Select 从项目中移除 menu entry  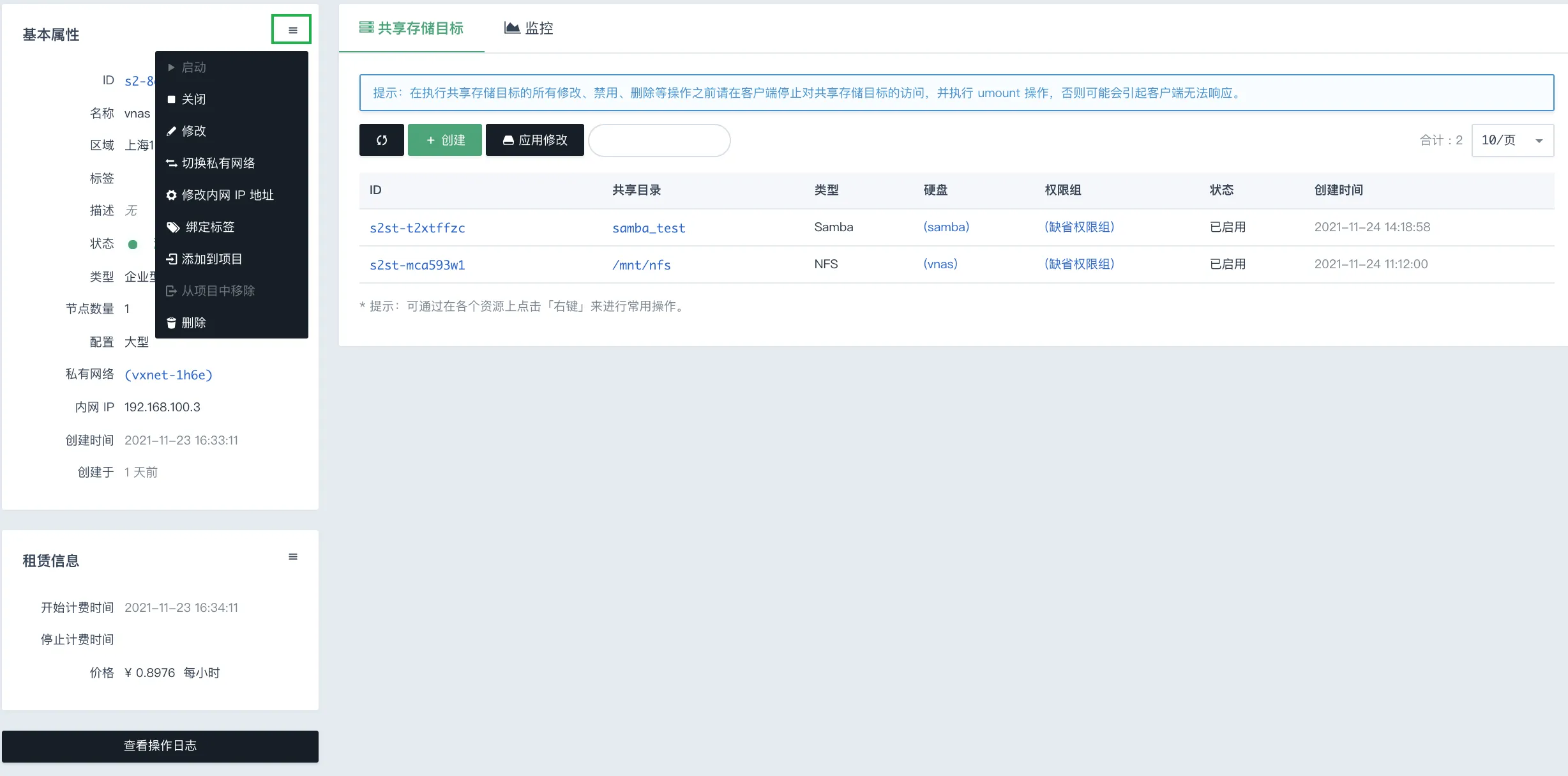click(232, 291)
